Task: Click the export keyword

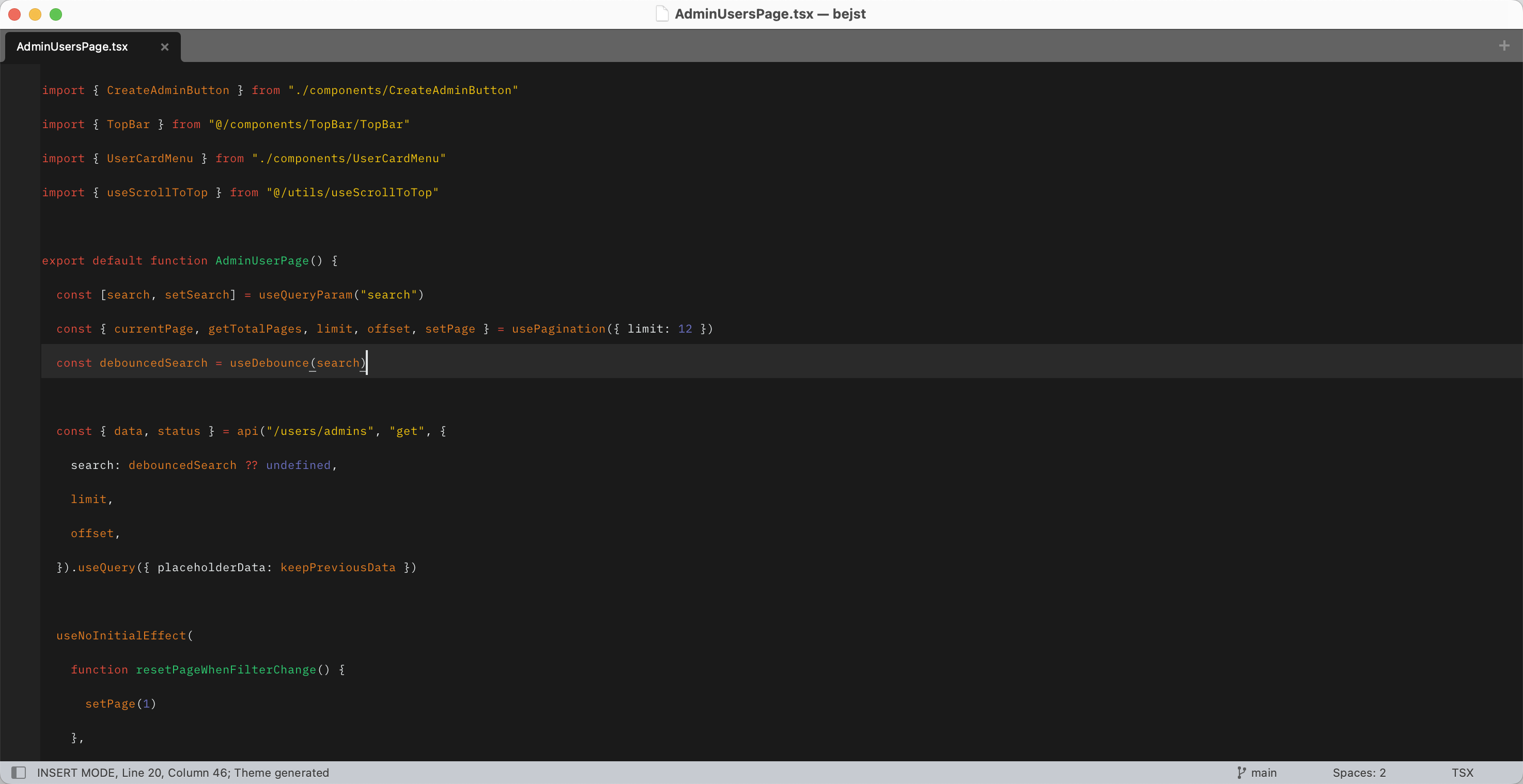Action: (63, 261)
